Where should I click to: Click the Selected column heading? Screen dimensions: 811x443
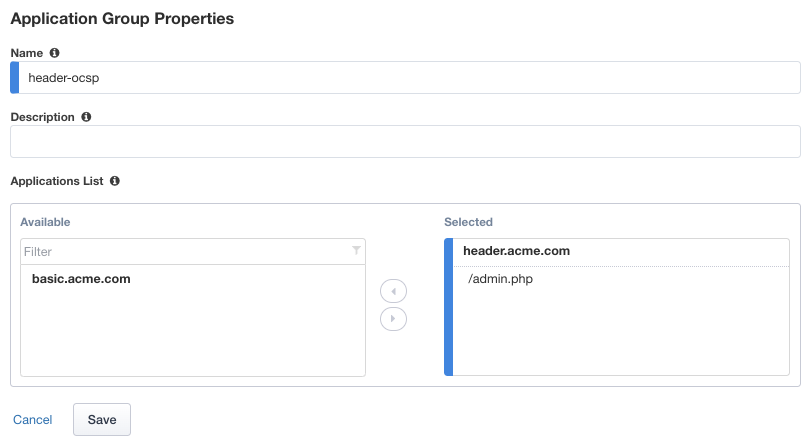point(468,222)
